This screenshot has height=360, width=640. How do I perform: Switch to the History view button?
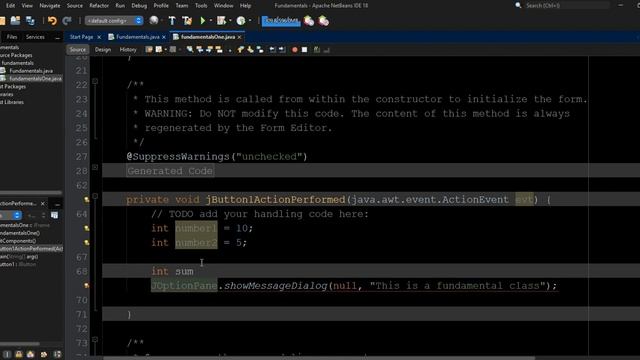[128, 49]
